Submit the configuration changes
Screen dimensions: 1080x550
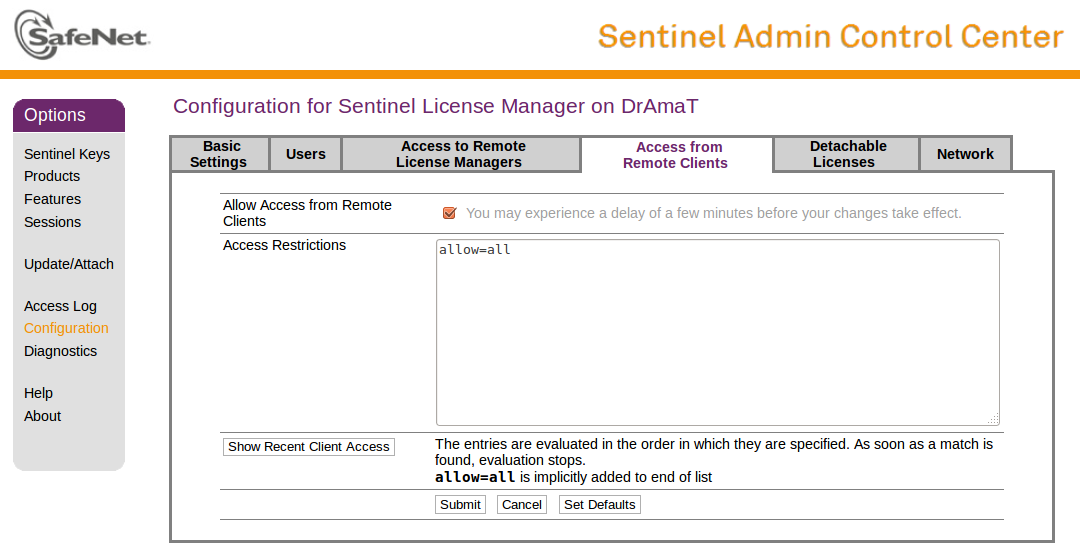[460, 505]
